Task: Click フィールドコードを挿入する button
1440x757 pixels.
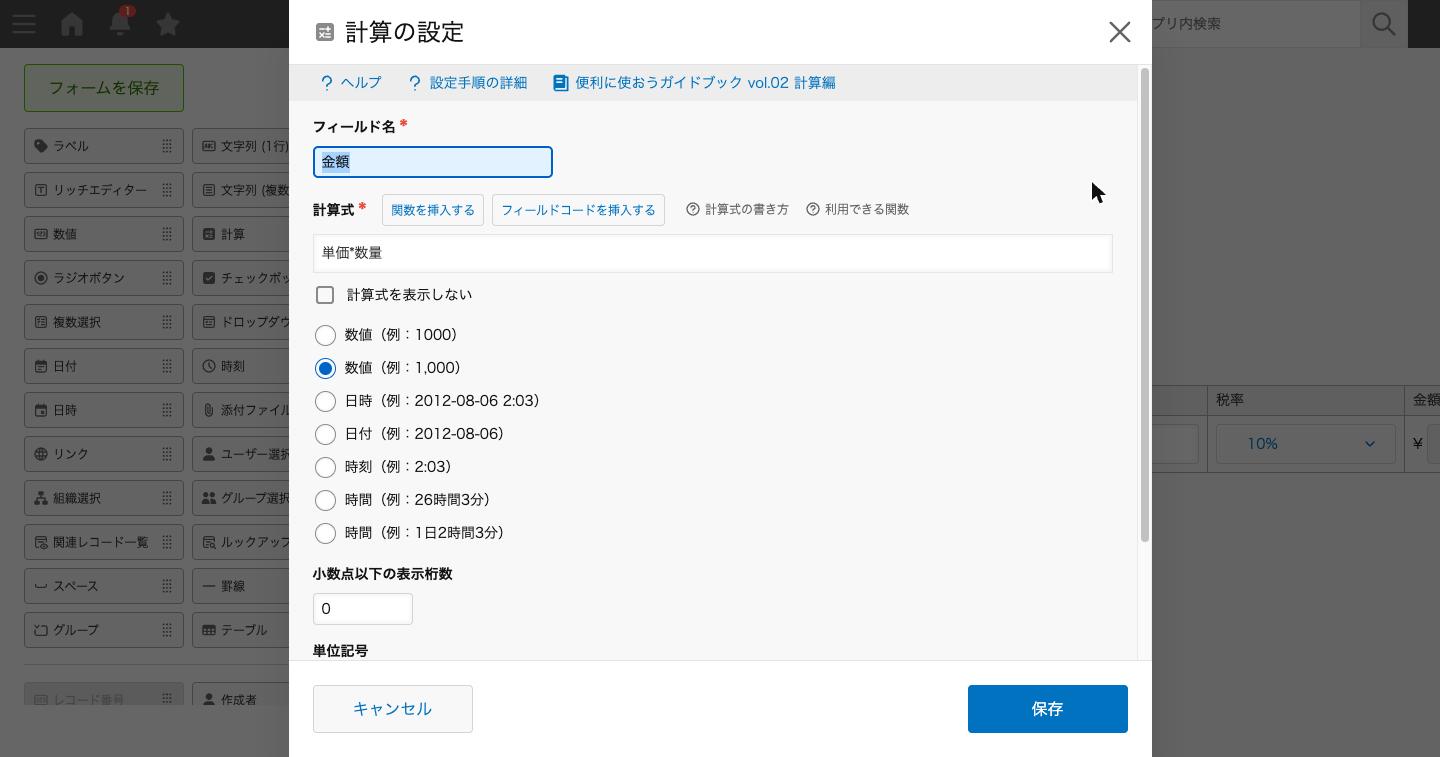Action: pos(578,210)
